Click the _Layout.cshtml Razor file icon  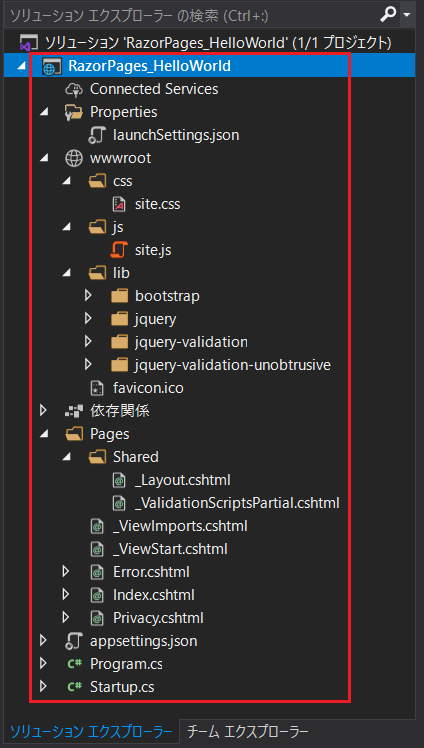point(119,480)
